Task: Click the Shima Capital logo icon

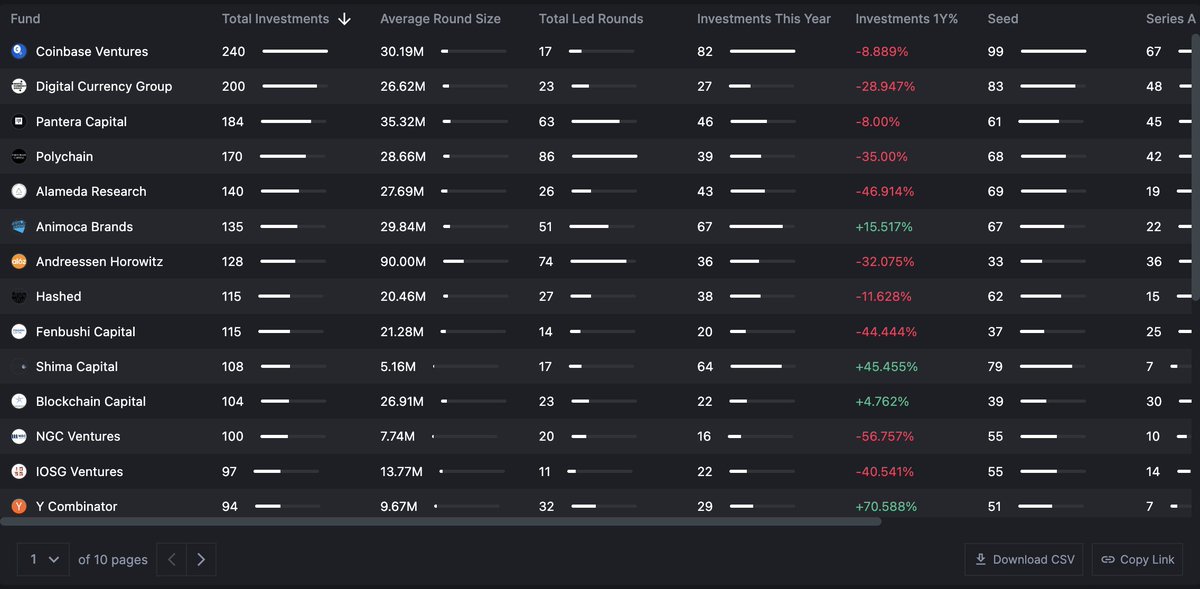Action: coord(19,366)
